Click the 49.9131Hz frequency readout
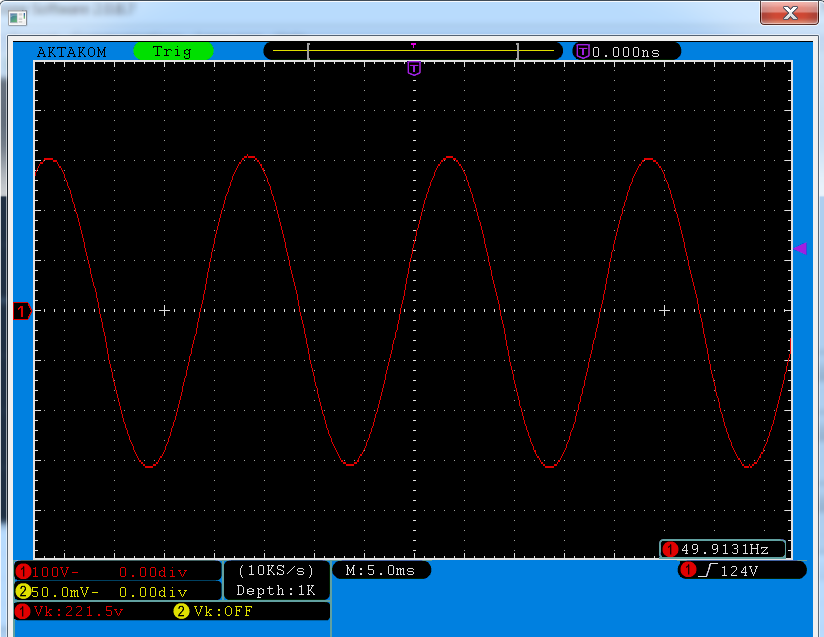Screen dimensions: 824x637 point(725,549)
